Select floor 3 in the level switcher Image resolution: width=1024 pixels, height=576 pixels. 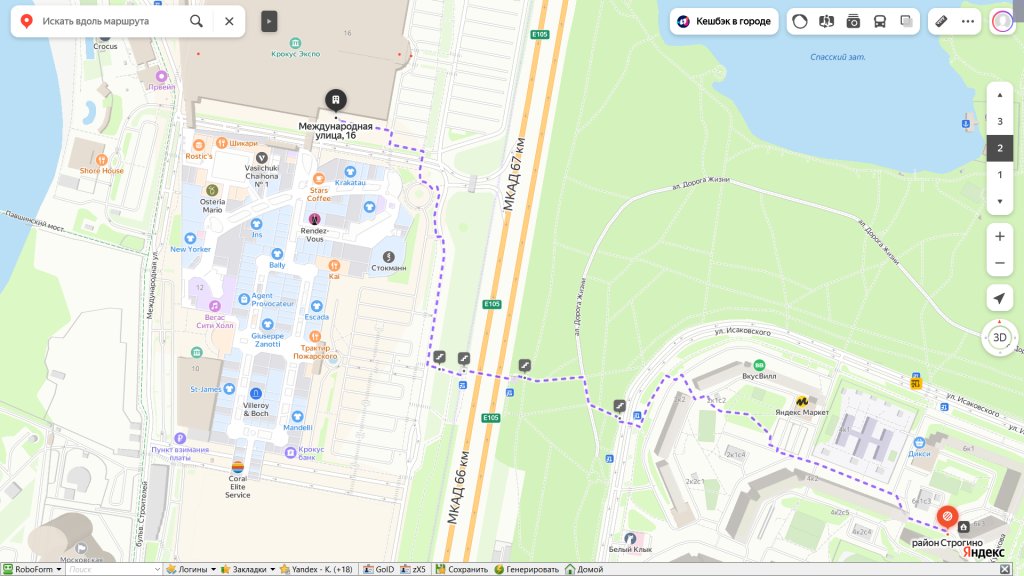point(999,121)
